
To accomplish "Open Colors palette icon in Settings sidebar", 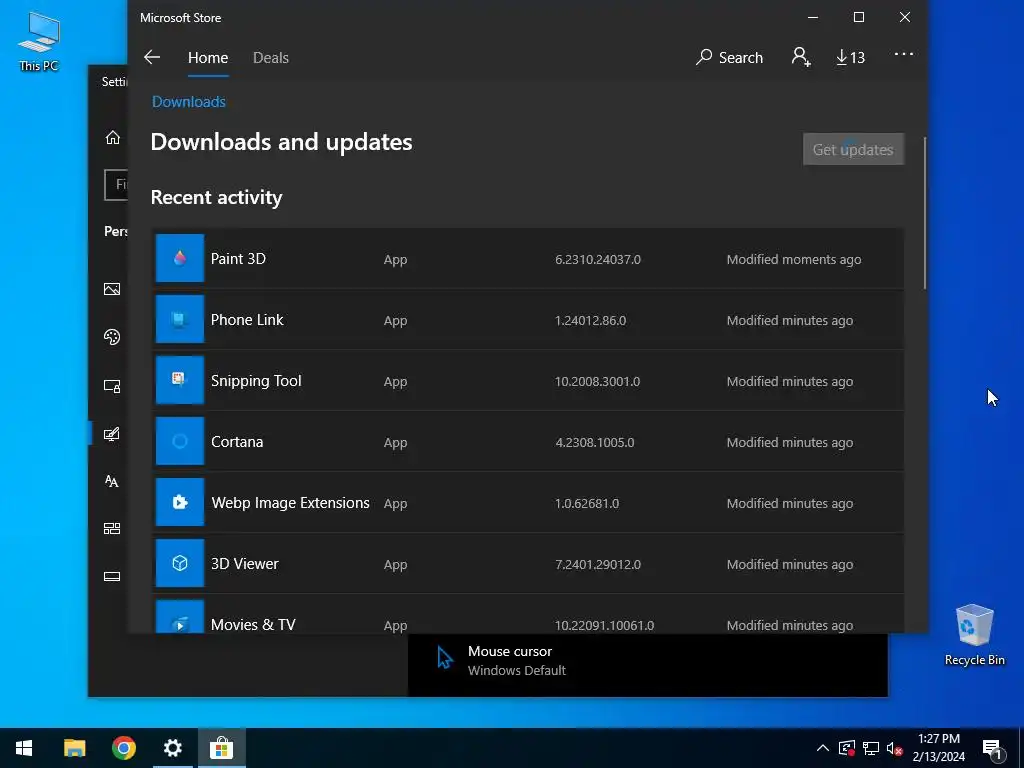I will [112, 337].
